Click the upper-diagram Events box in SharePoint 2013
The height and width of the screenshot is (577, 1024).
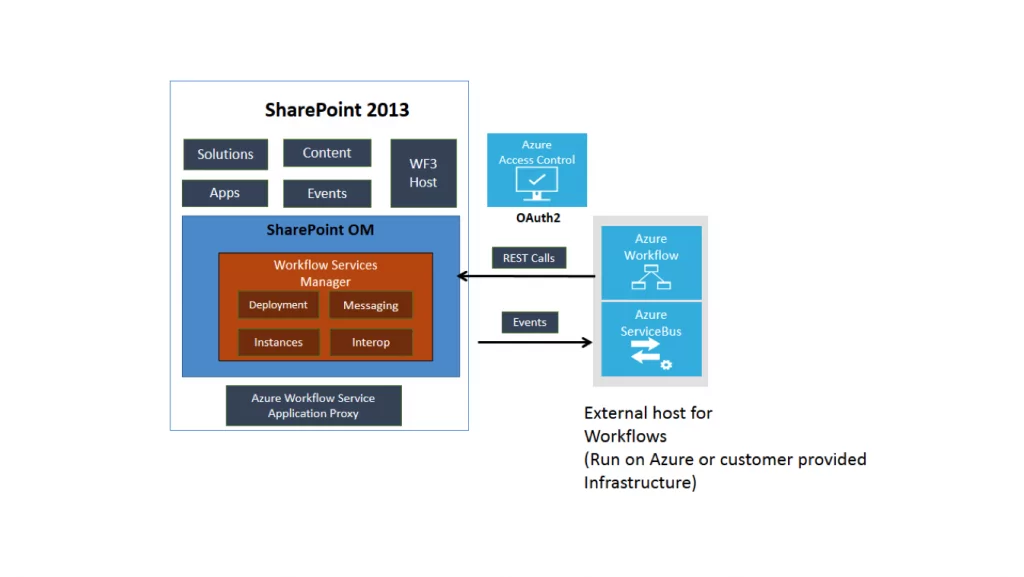tap(327, 193)
